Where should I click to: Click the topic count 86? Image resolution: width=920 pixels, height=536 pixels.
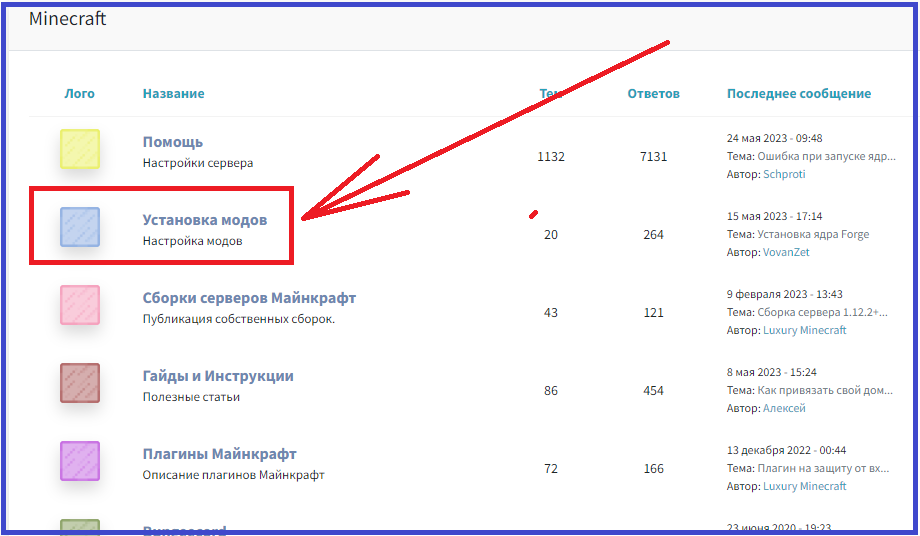551,391
